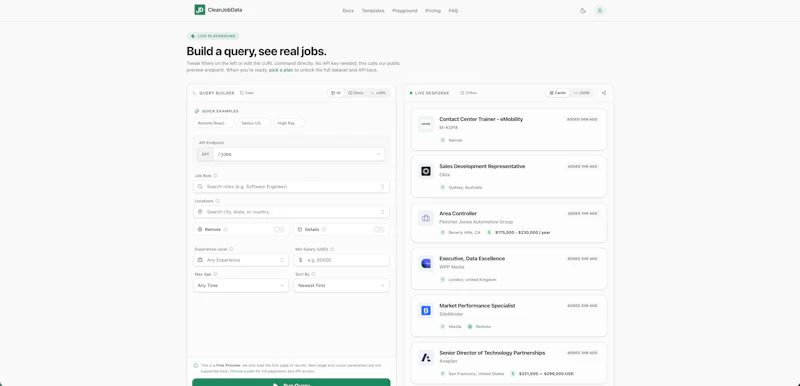This screenshot has width=800, height=386.
Task: Click the Clear button in Query Builder
Action: 247,93
